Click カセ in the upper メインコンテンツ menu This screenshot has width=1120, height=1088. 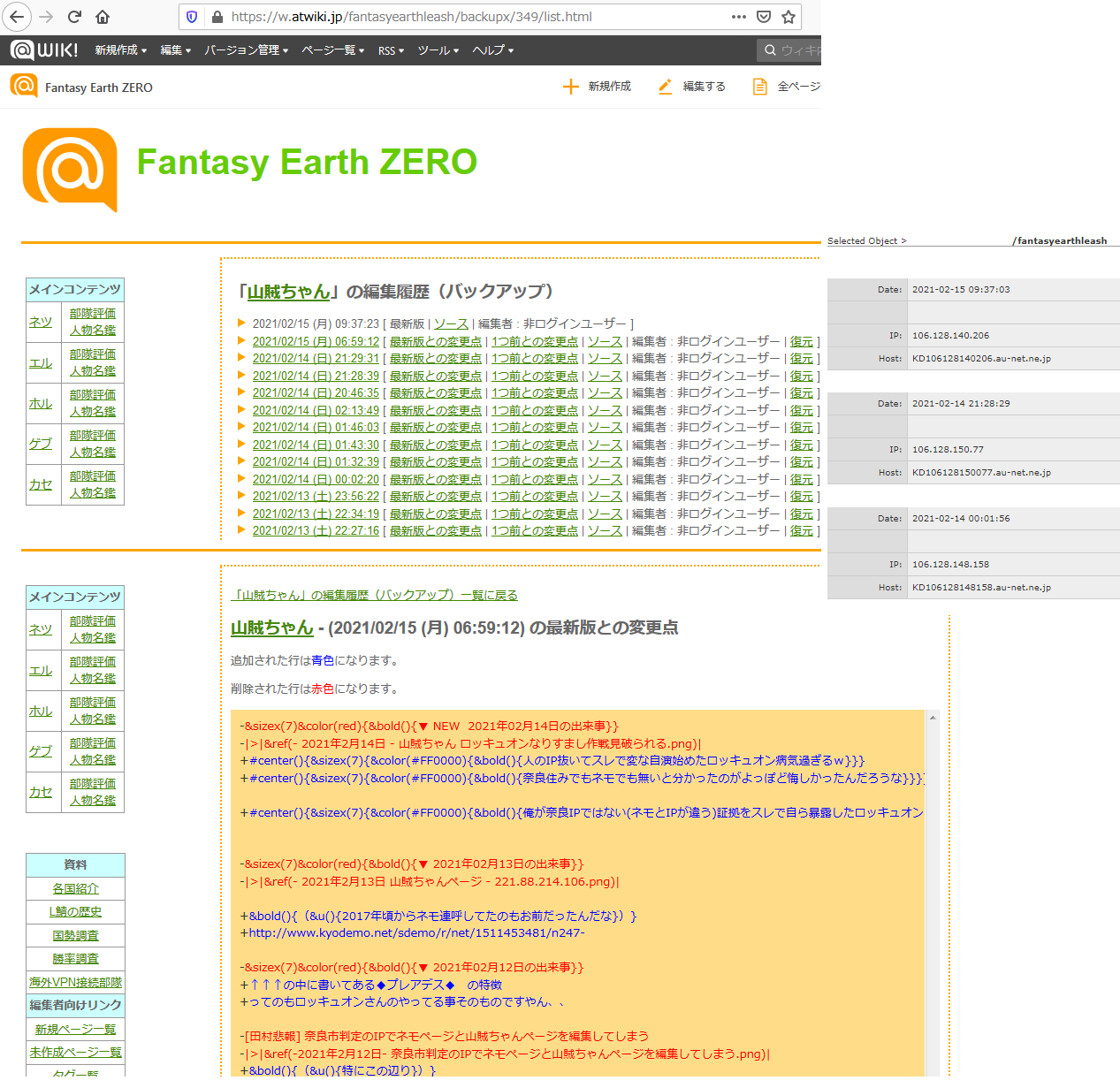pos(41,485)
